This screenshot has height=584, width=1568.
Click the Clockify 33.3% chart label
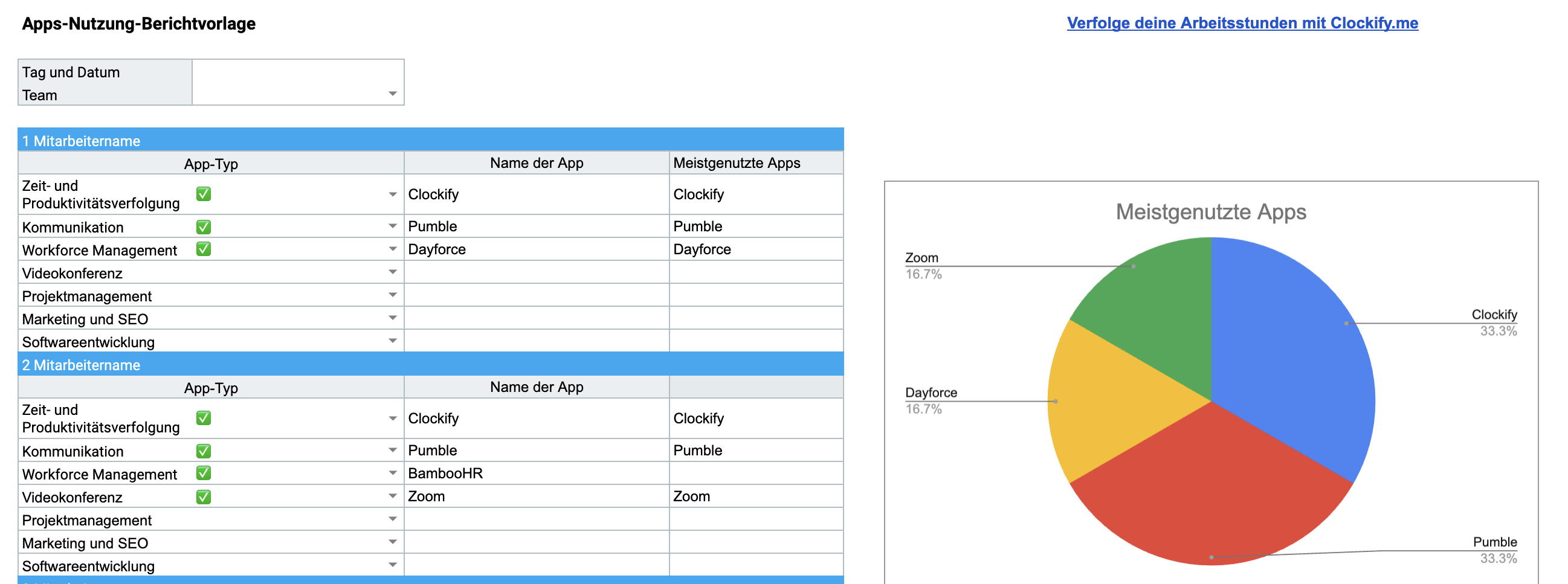[x=1494, y=323]
